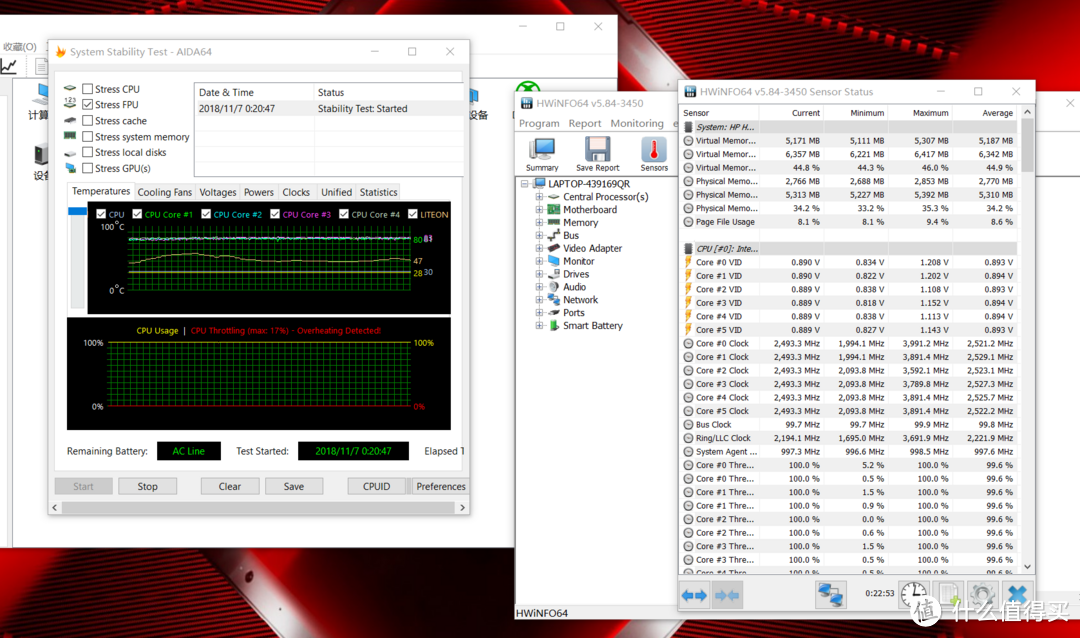
Task: Enable the Stress CPU checkbox
Action: (x=87, y=89)
